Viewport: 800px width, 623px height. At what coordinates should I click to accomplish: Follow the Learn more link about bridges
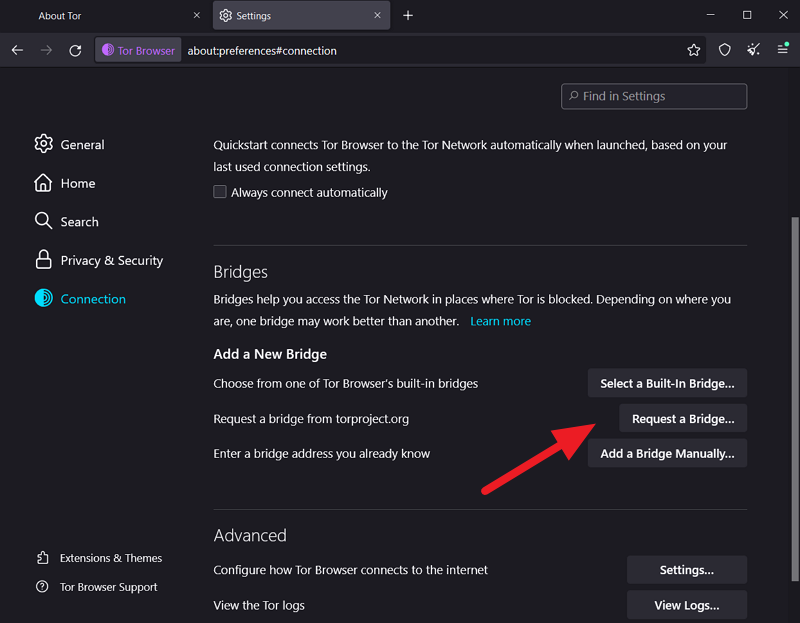pos(500,321)
